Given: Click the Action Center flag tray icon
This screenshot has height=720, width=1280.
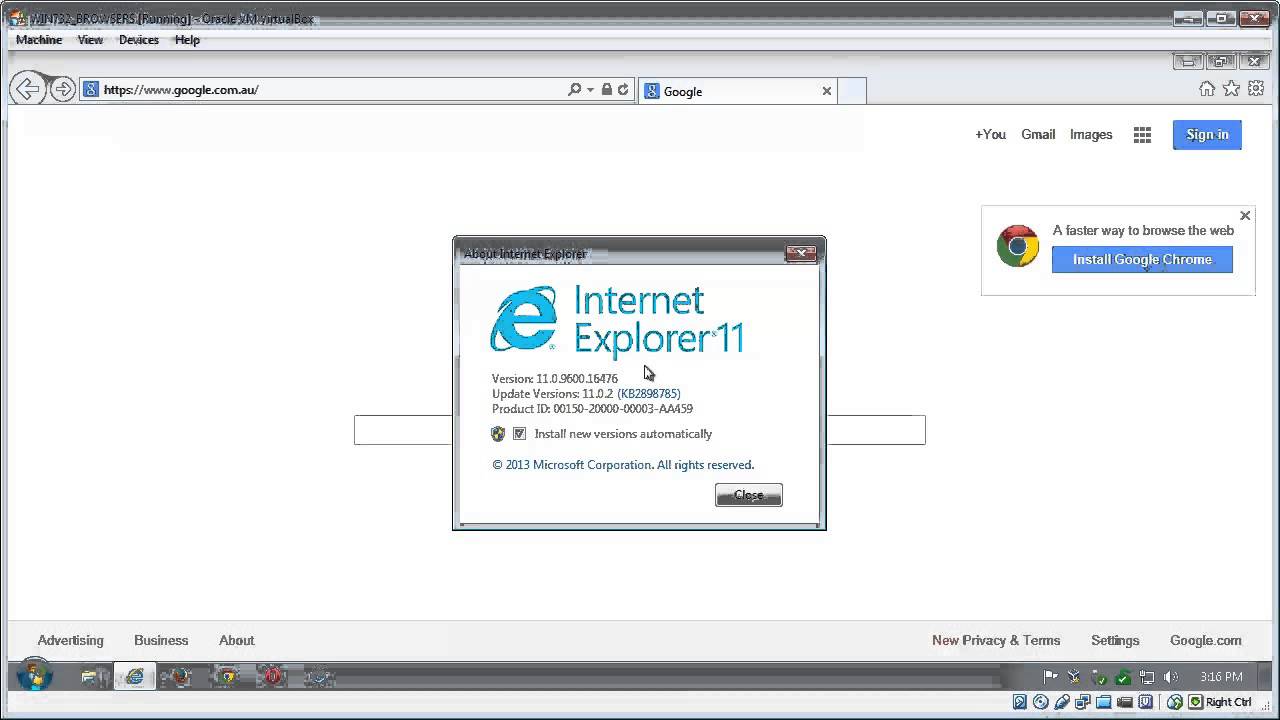Looking at the screenshot, I should click(1051, 677).
